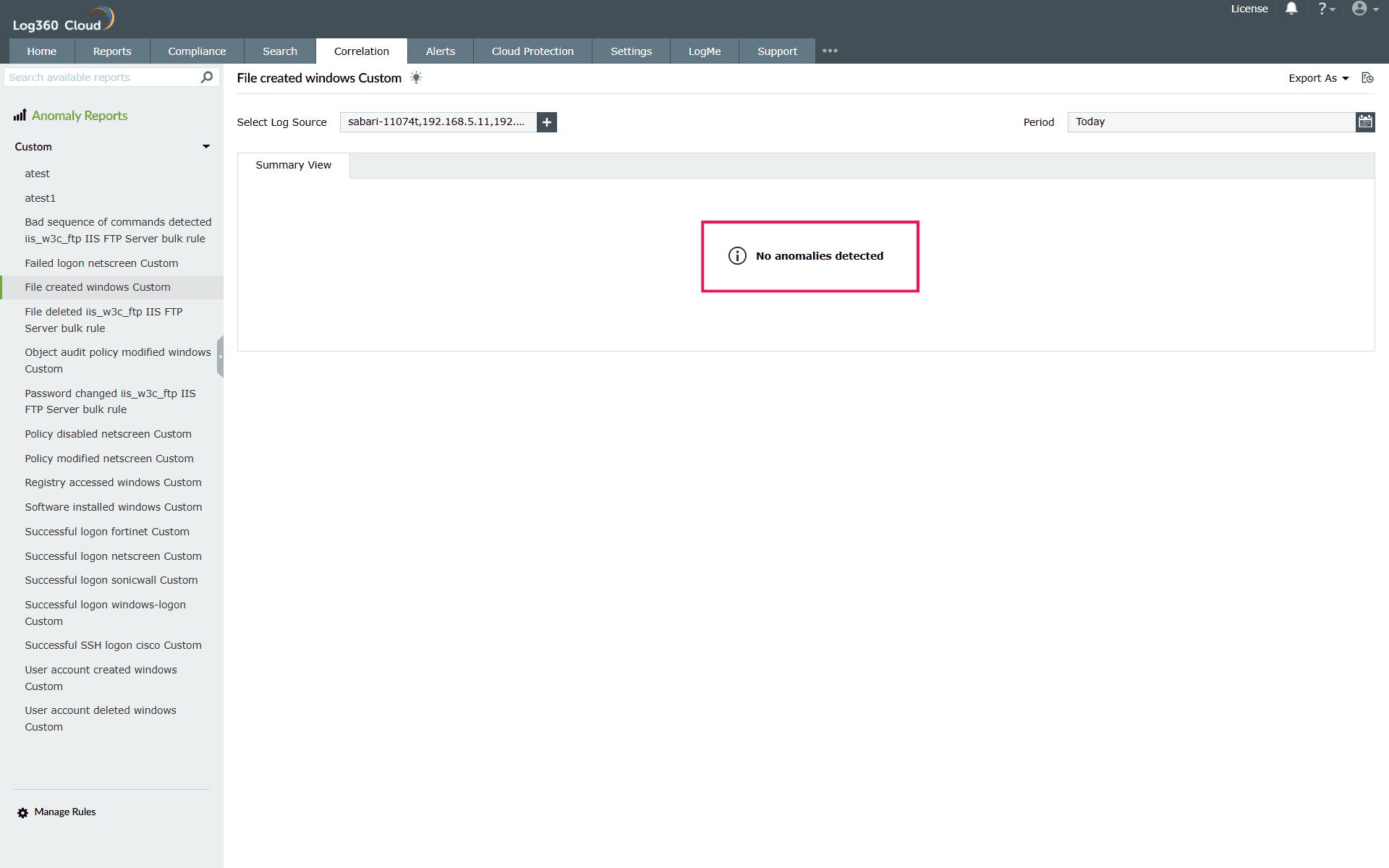1389x868 pixels.
Task: Click the Search available reports field
Action: tap(101, 77)
